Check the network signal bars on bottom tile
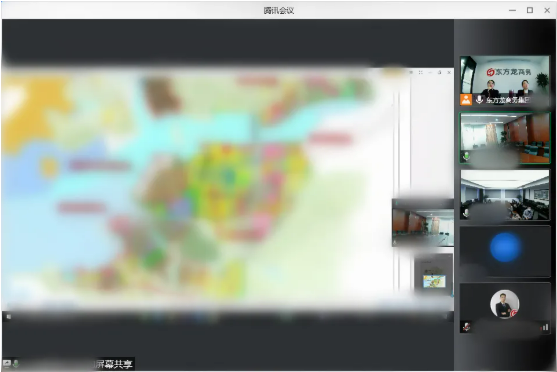 545,327
